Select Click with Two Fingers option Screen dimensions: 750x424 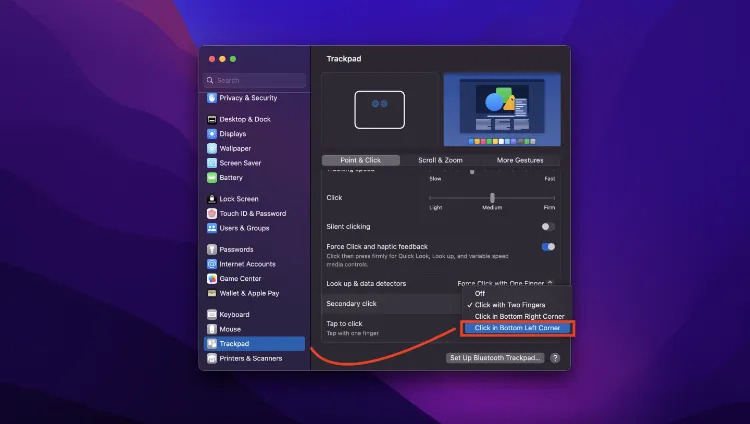(x=510, y=305)
